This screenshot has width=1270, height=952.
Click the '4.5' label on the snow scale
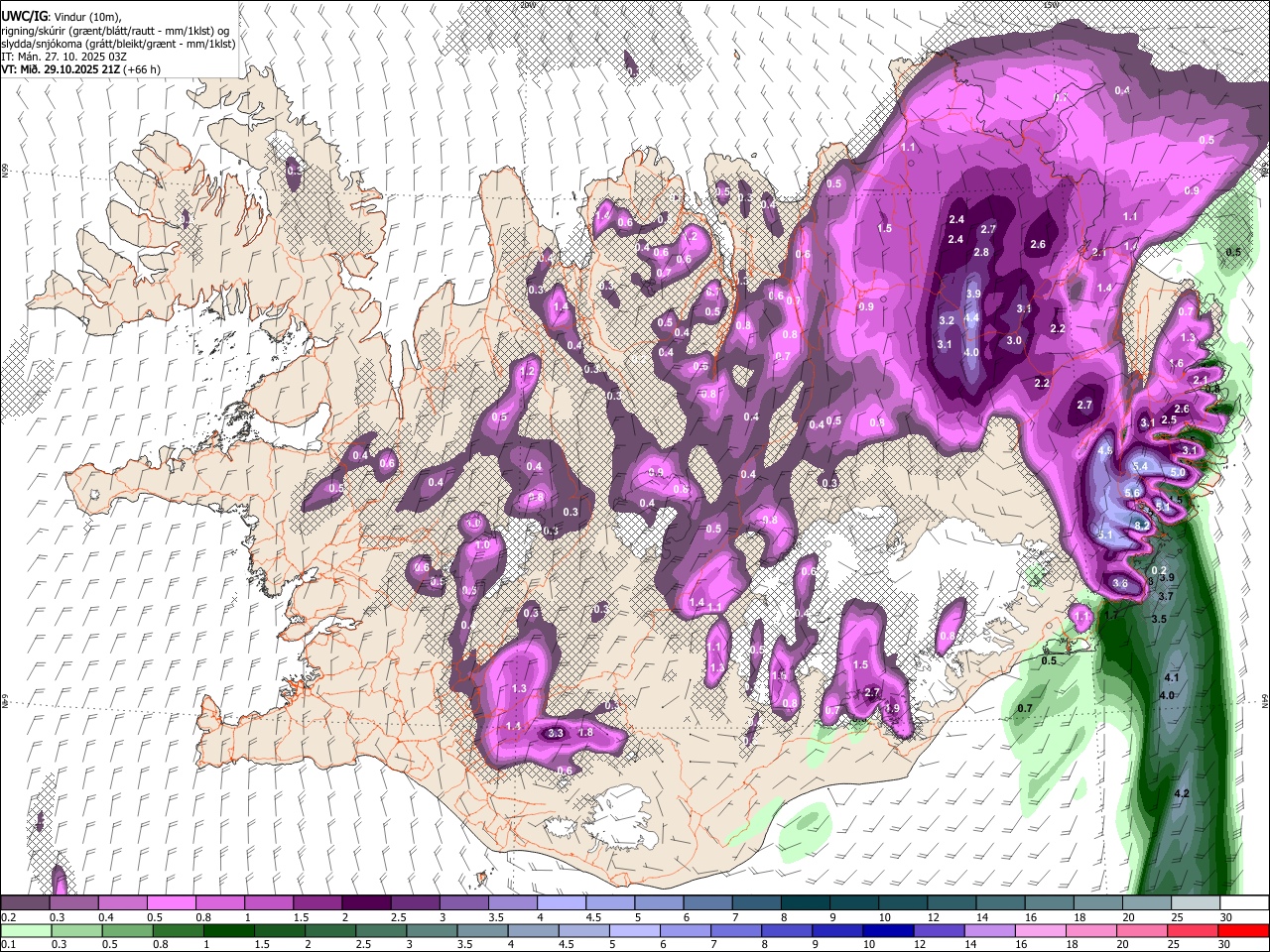[x=594, y=917]
